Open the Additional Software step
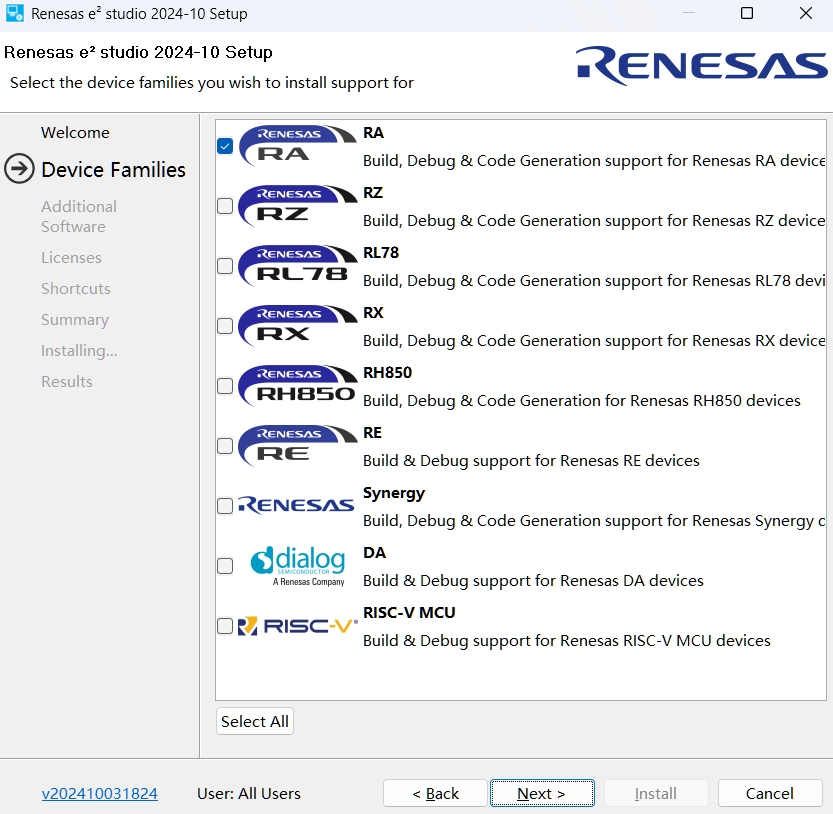833x814 pixels. point(79,216)
